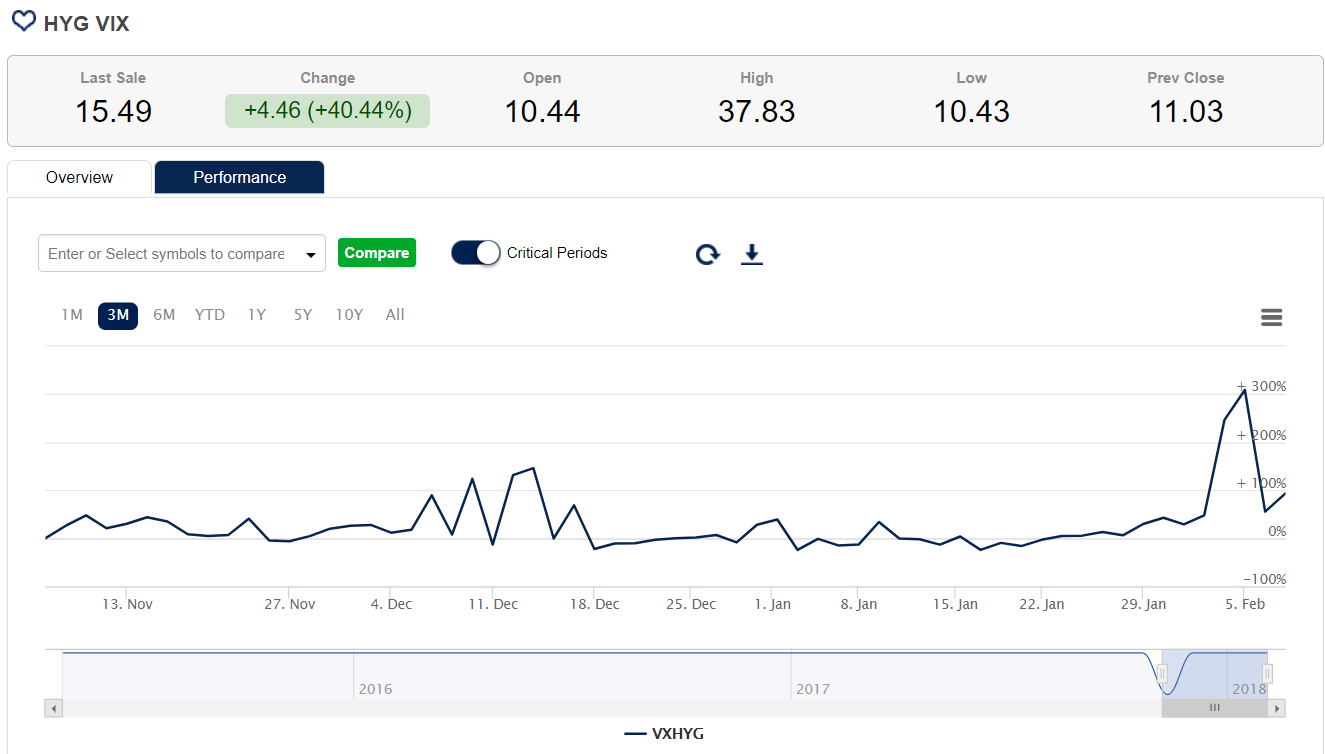Click the left navigator range handle
The height and width of the screenshot is (754, 1325).
coord(1162,674)
